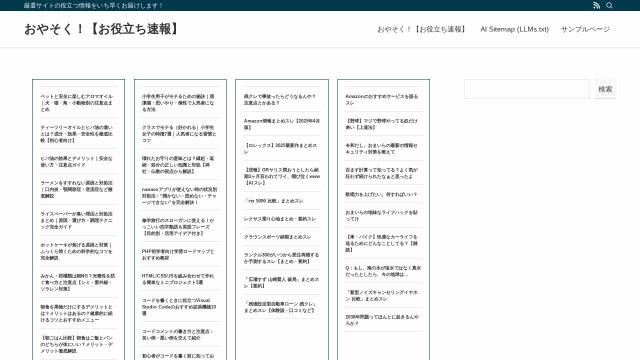This screenshot has height=360, width=640.
Task: Open the tea tree oil vs hinoki oil article
Action: coord(76,134)
